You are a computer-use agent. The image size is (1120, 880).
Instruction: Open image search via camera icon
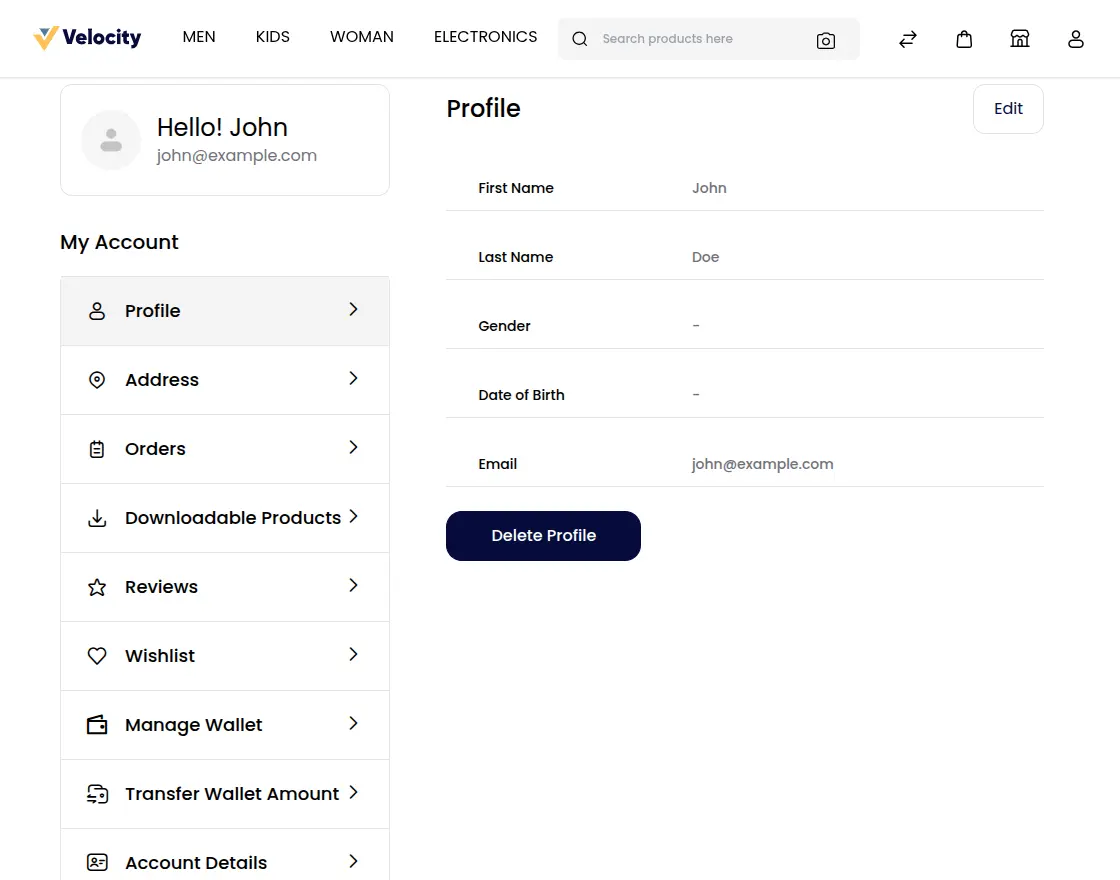click(826, 40)
